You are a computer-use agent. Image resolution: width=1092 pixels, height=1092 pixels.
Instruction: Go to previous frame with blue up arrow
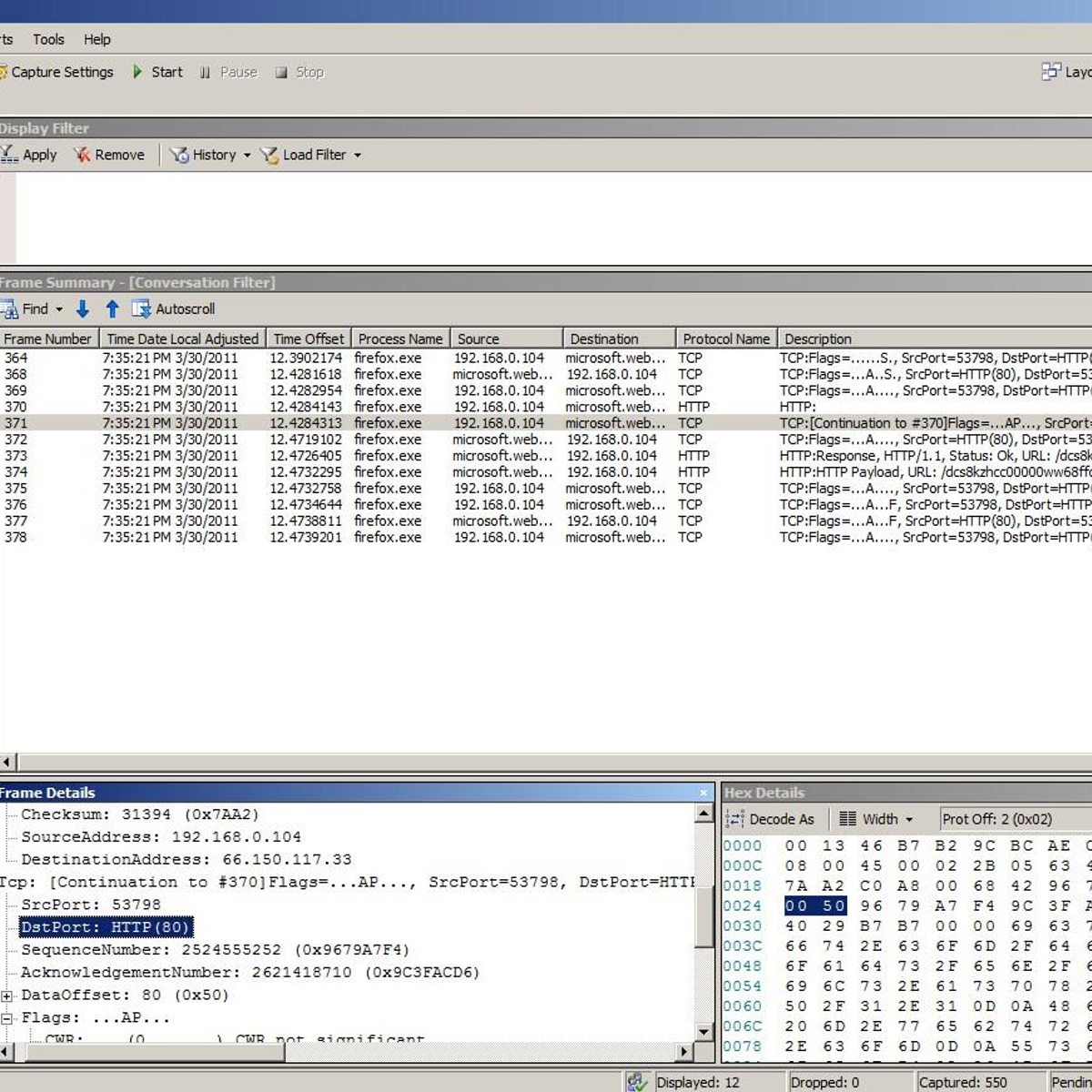pos(112,309)
